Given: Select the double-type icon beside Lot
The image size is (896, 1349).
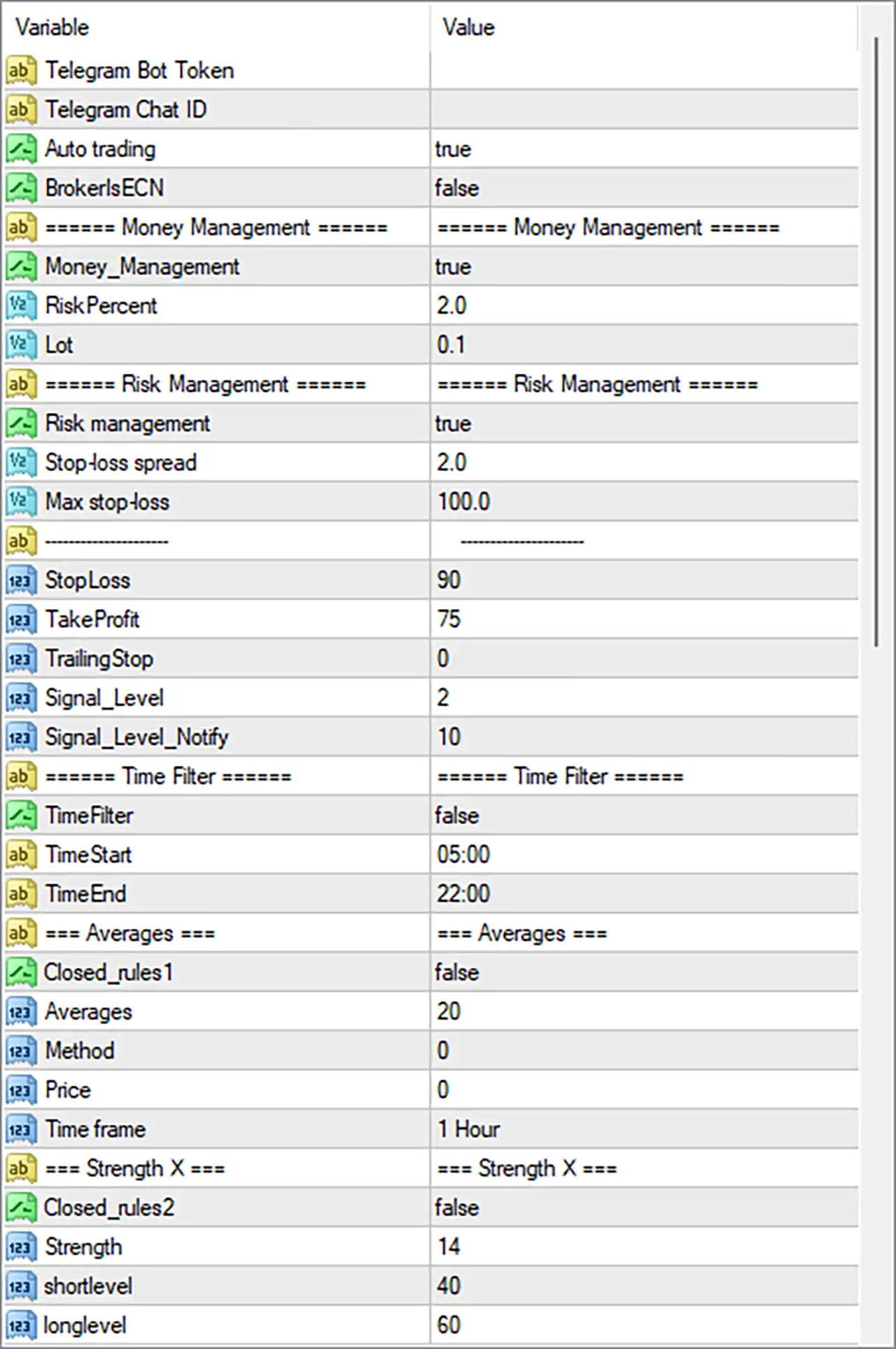Looking at the screenshot, I should point(21,345).
